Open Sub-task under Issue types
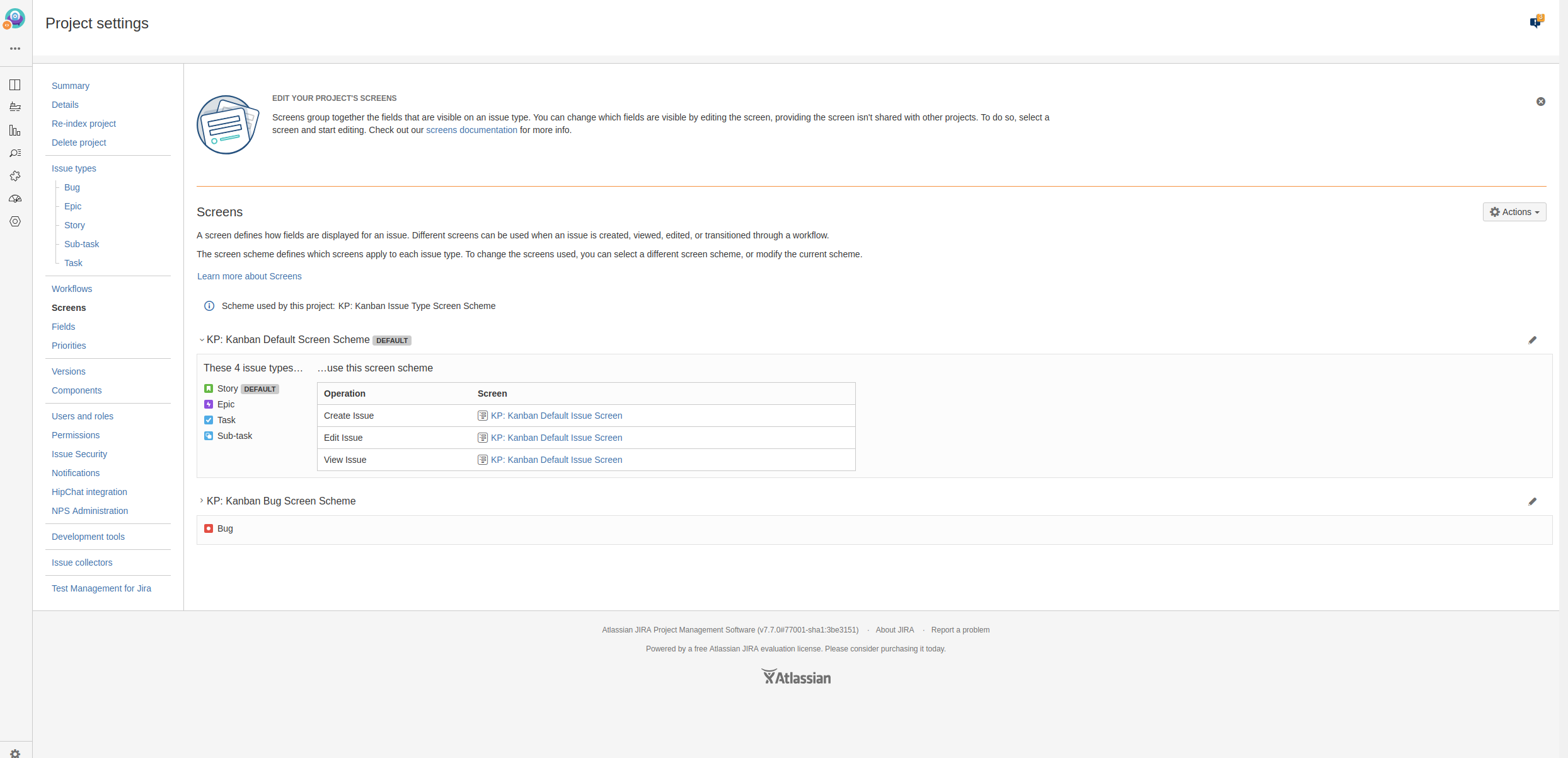This screenshot has width=1568, height=758. 81,244
